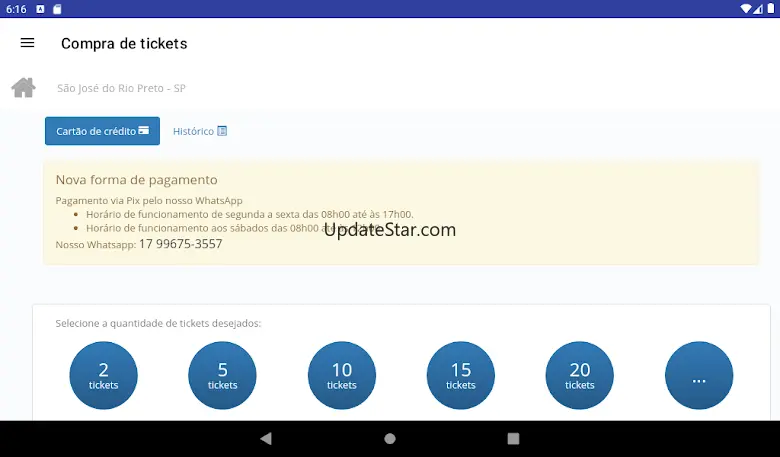Tap the Wi-Fi status bar icon
780x457 pixels.
746,9
